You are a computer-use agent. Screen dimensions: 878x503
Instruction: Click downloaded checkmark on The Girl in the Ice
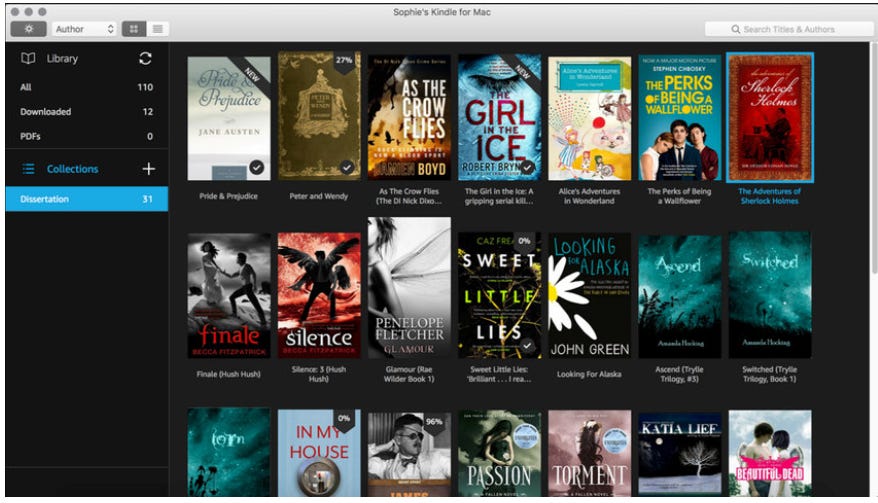527,167
